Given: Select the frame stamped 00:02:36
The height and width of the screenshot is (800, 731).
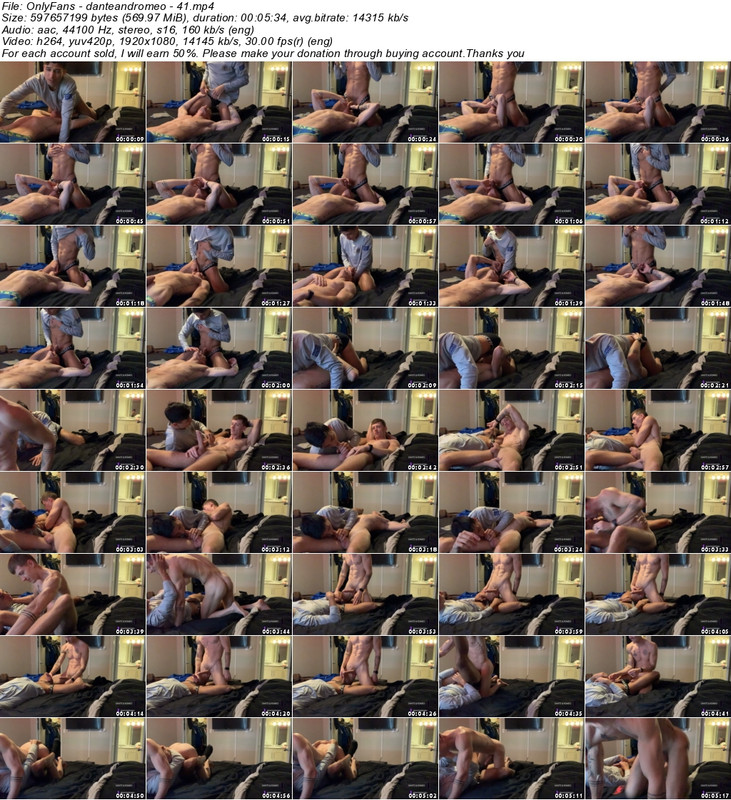Looking at the screenshot, I should click(x=219, y=429).
